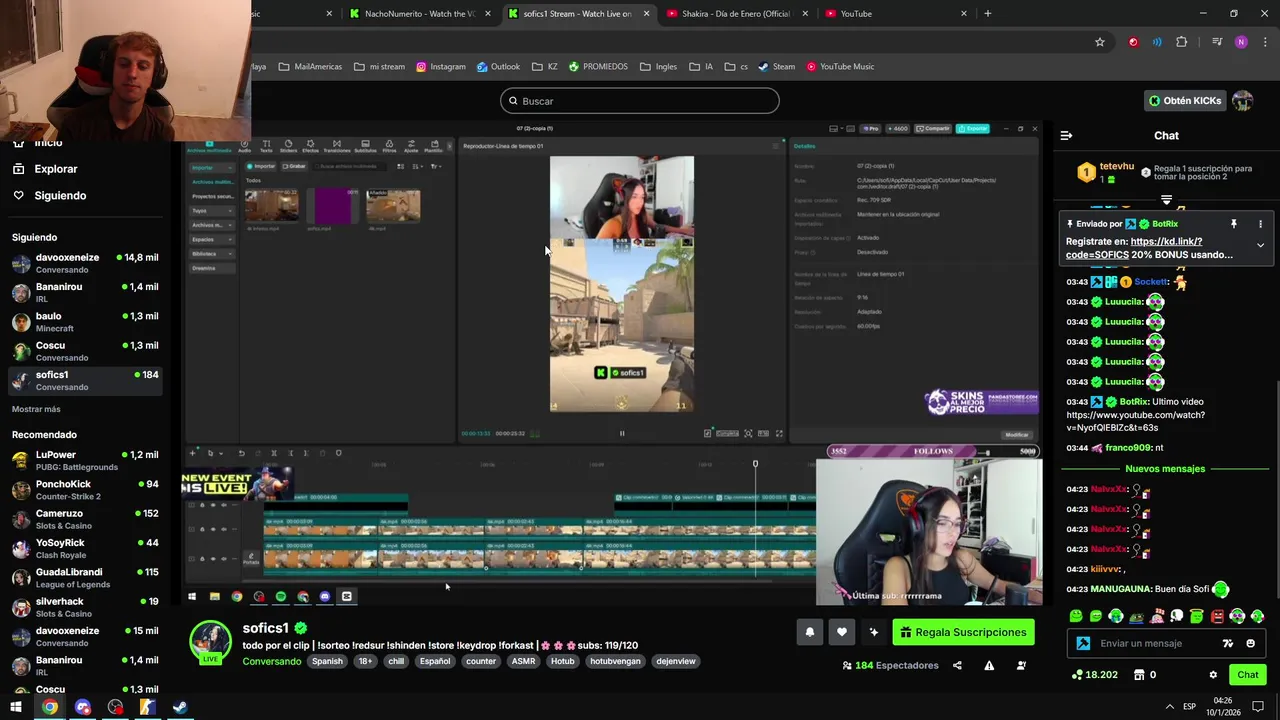Report the stream with warning triangle icon
This screenshot has width=1280, height=720.
point(989,665)
